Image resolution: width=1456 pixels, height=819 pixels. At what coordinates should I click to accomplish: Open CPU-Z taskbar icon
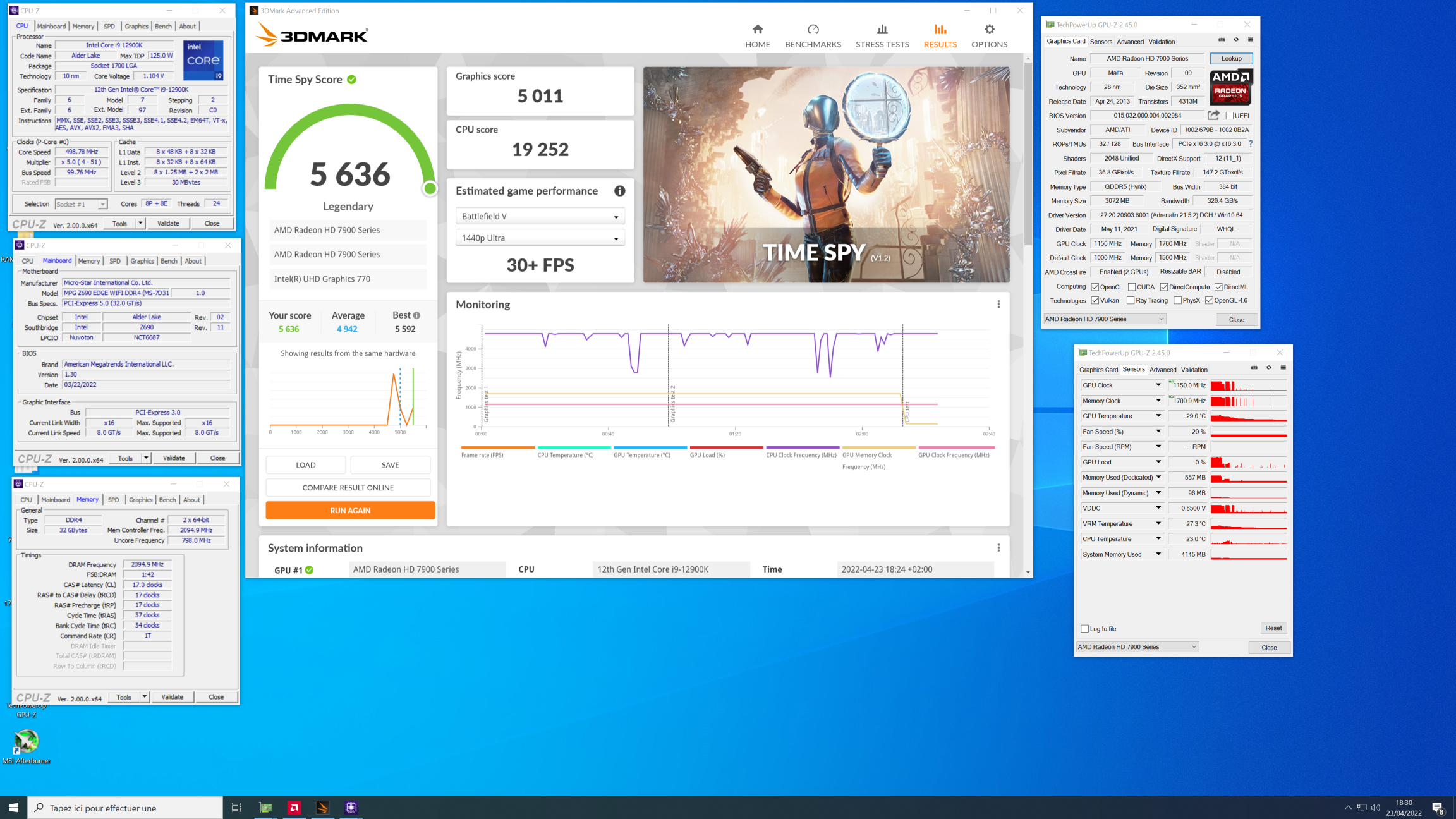351,808
